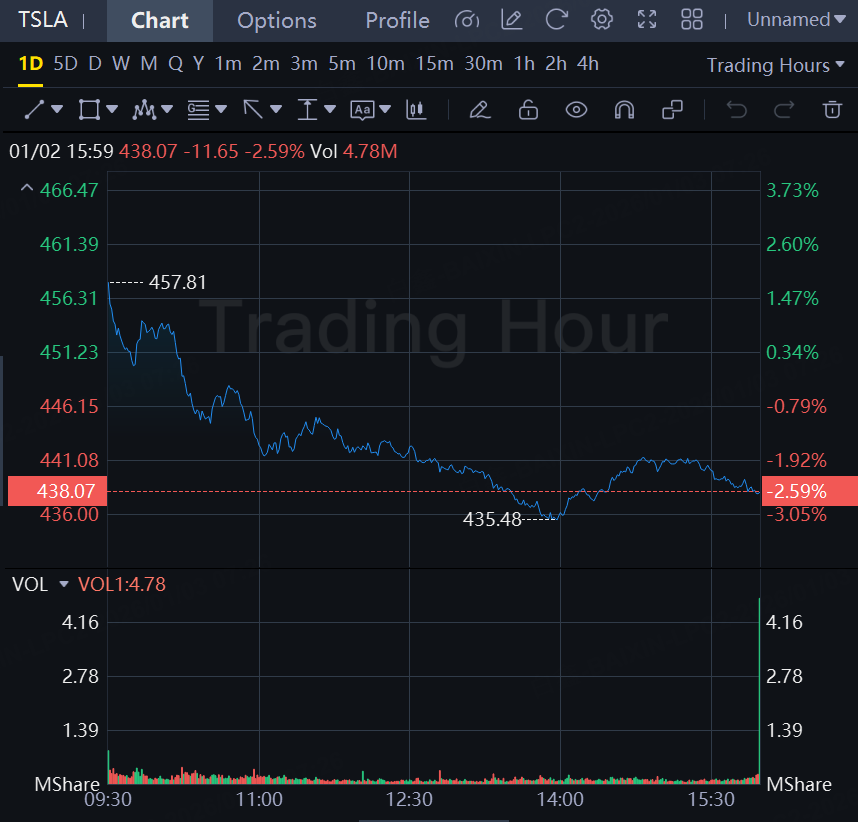The image size is (858, 822).
Task: Open the multi-chart grid layout
Action: (x=692, y=20)
